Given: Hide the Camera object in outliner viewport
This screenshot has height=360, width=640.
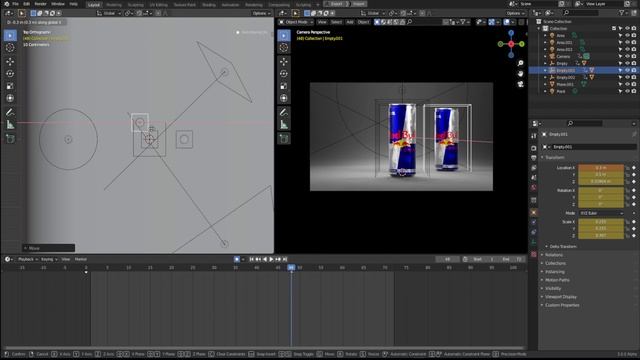Looking at the screenshot, I should click(x=627, y=56).
